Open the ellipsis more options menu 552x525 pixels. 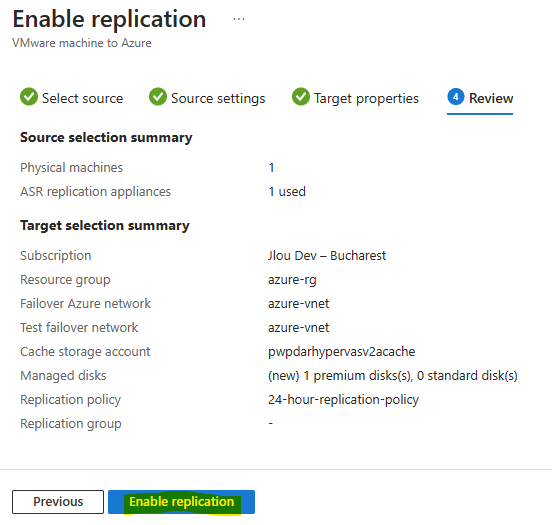click(x=239, y=19)
